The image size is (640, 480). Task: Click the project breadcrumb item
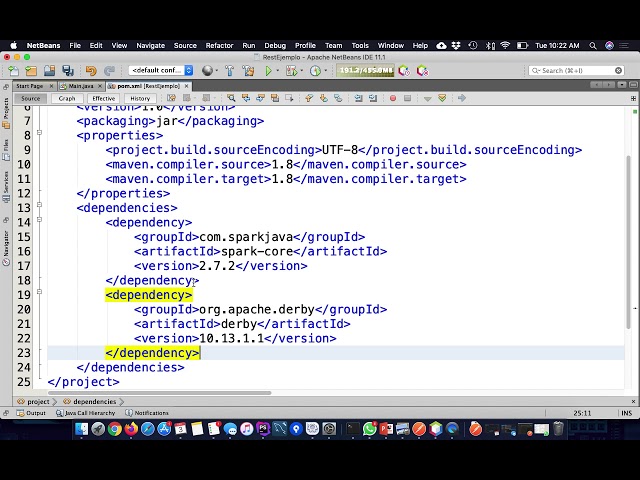[x=34, y=402]
